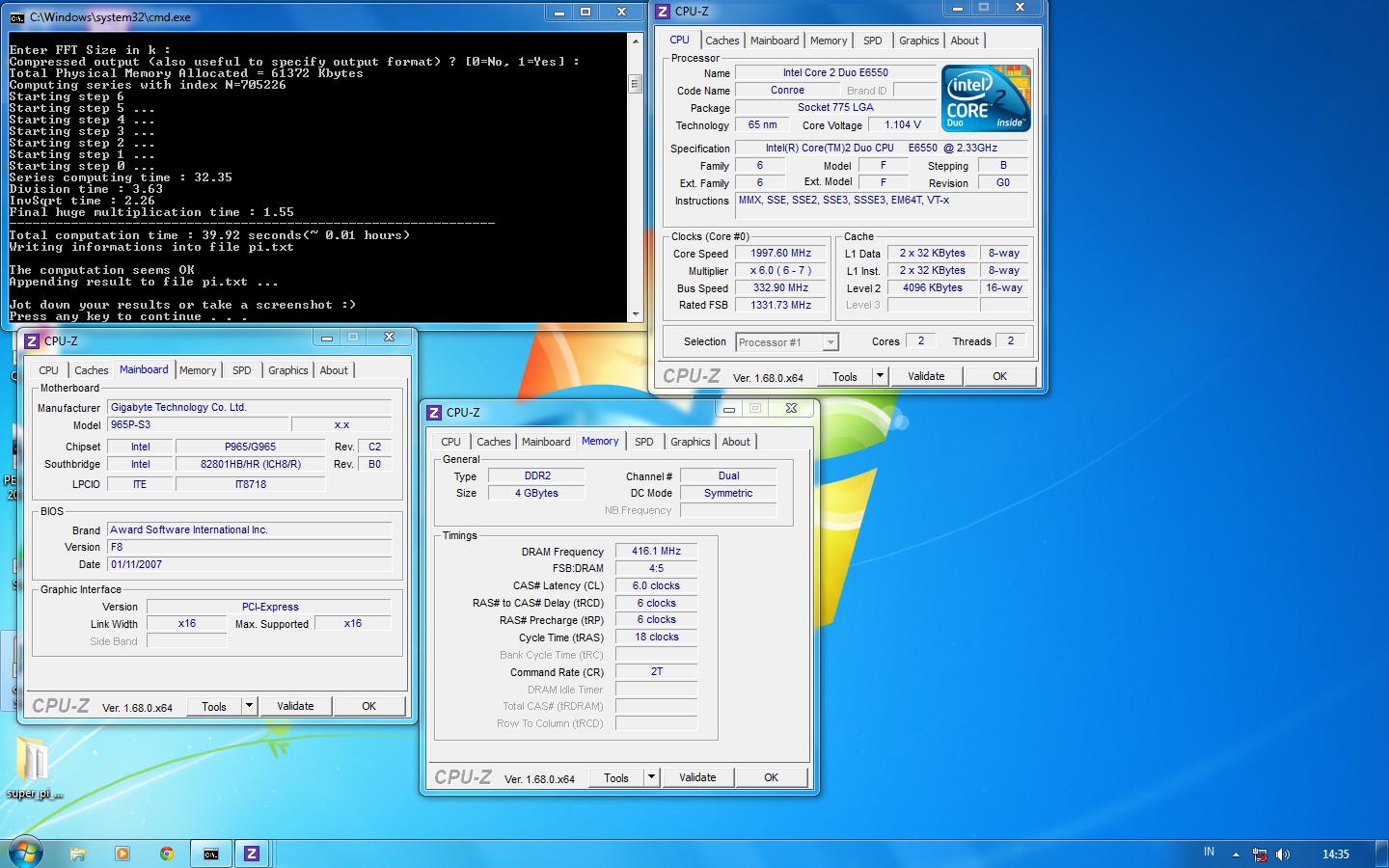
Task: Launch Windows Media Player taskbar icon
Action: click(123, 854)
